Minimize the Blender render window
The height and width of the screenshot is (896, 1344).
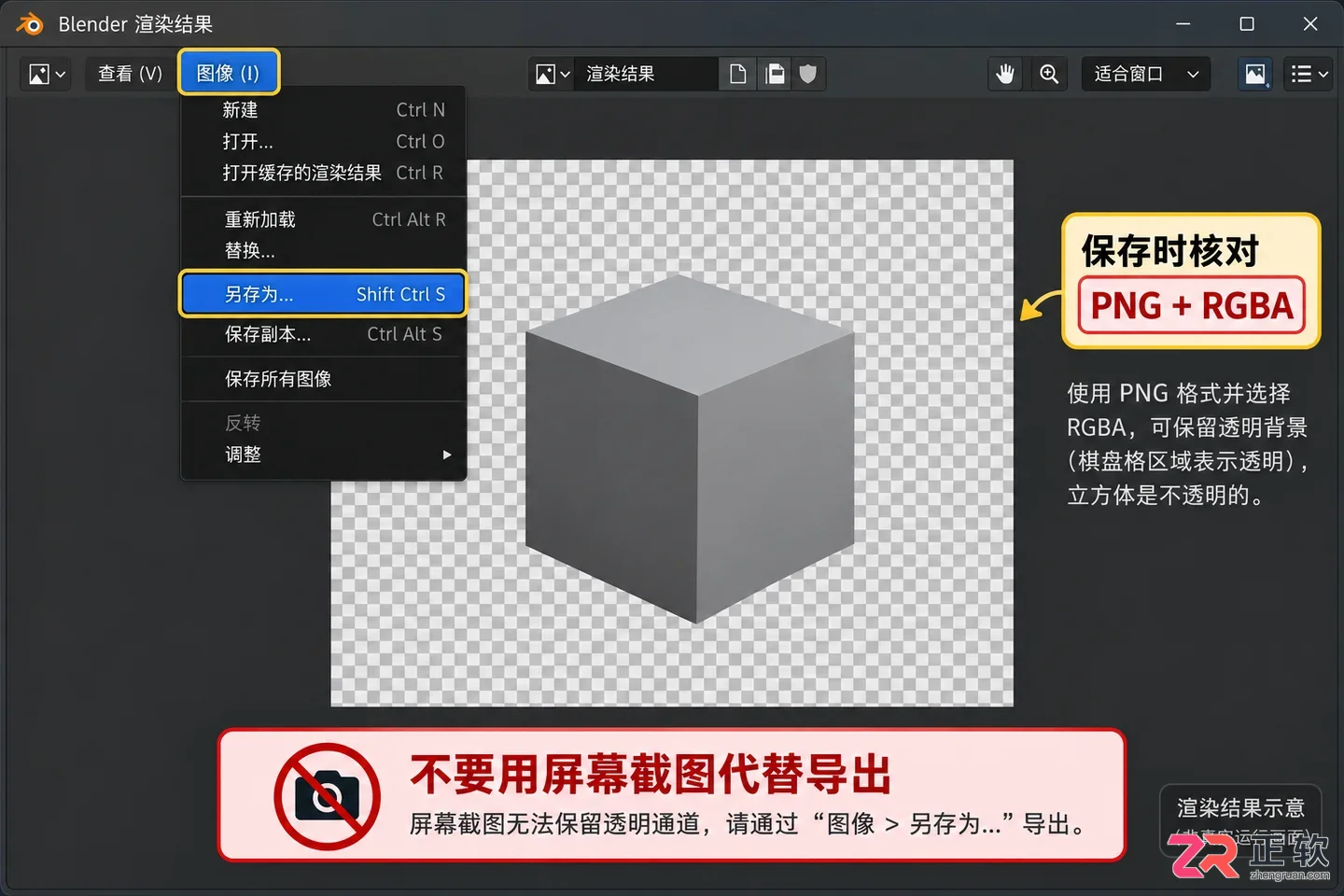tap(1183, 24)
